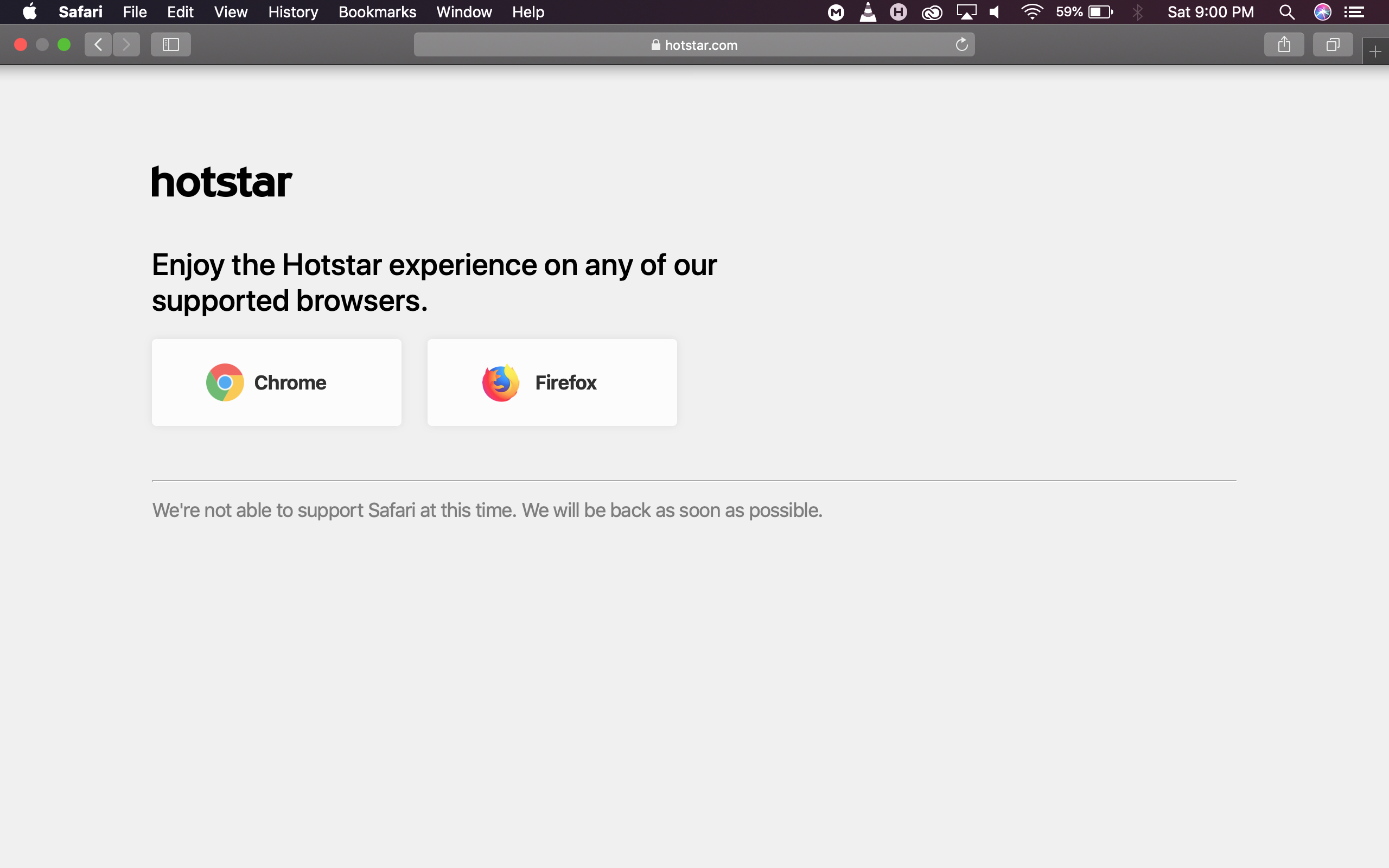Screen dimensions: 1389x868
Task: Click the hotstar.com address bar
Action: 694,44
